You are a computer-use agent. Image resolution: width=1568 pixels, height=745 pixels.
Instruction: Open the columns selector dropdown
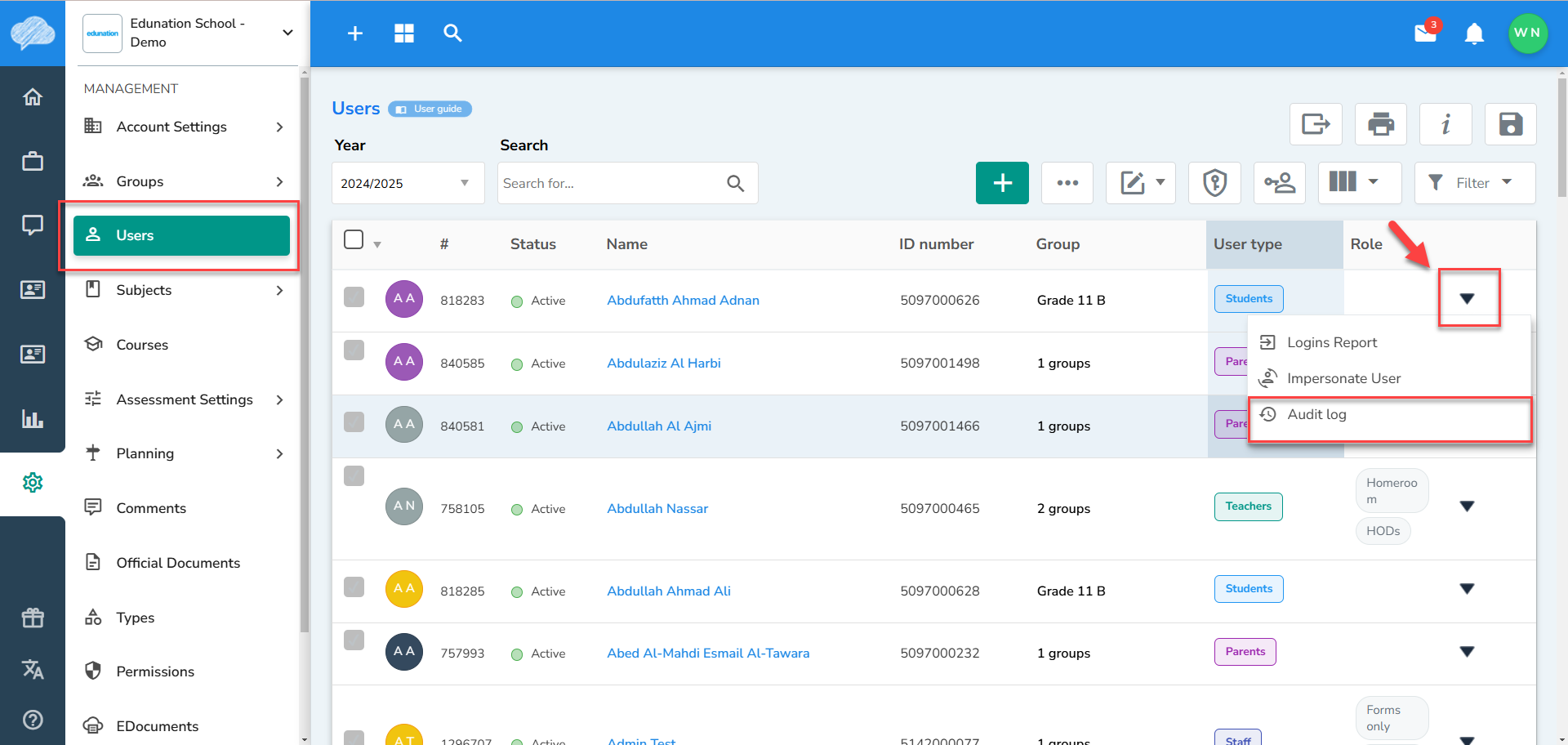pyautogui.click(x=1360, y=183)
